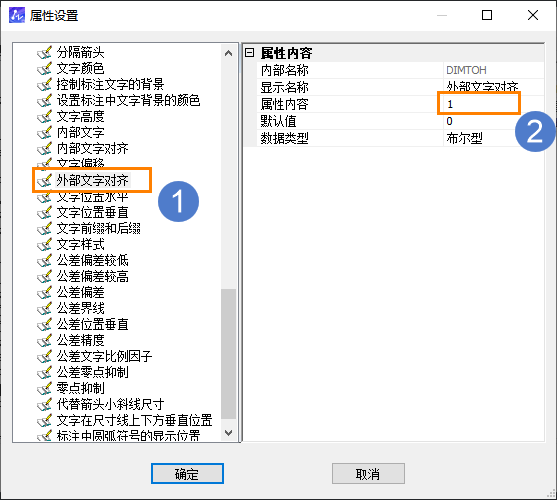Click the list scroll up arrow
Screen dimensions: 557x500
tap(228, 53)
